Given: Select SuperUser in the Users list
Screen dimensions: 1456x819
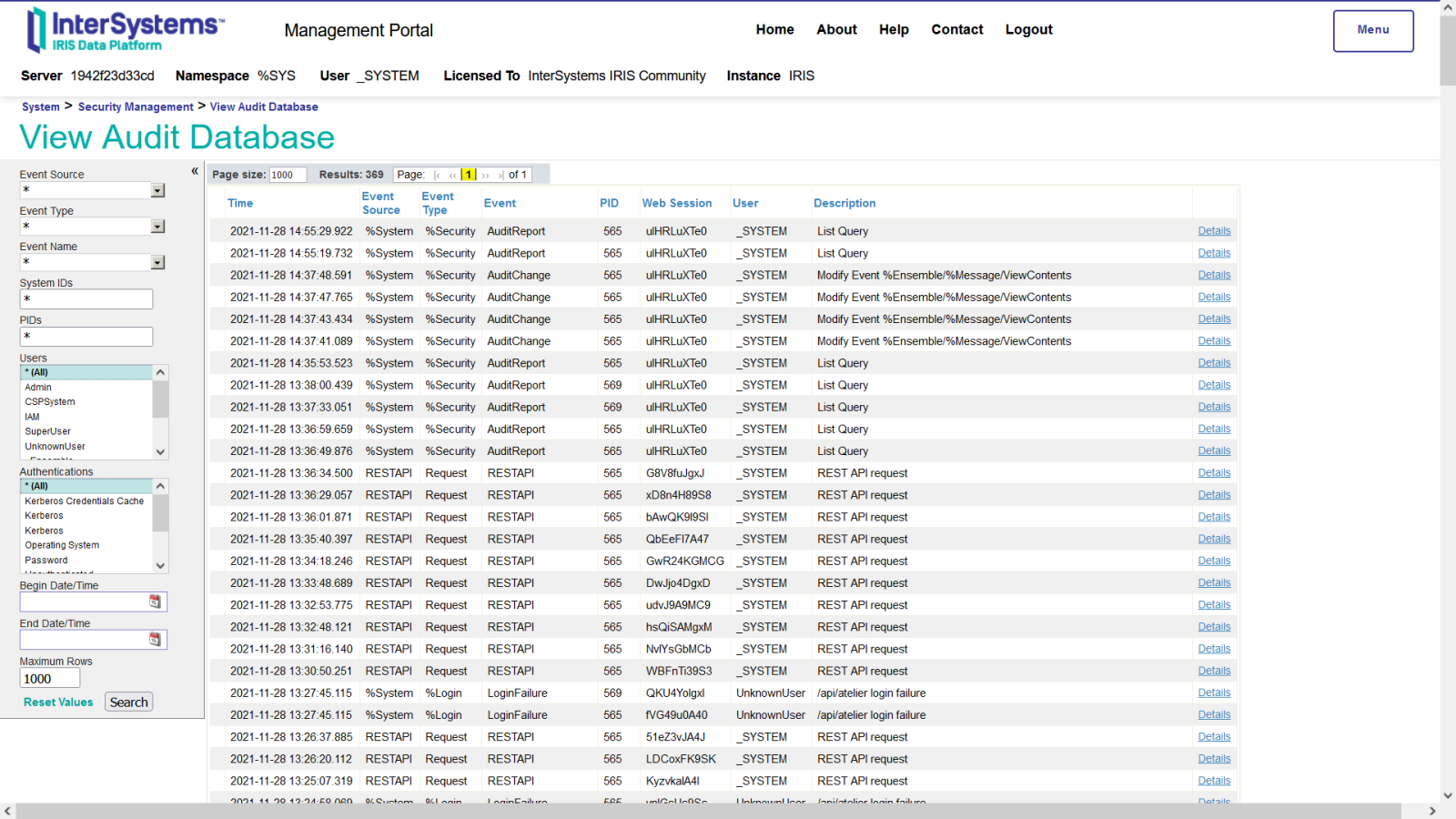Looking at the screenshot, I should (x=48, y=431).
